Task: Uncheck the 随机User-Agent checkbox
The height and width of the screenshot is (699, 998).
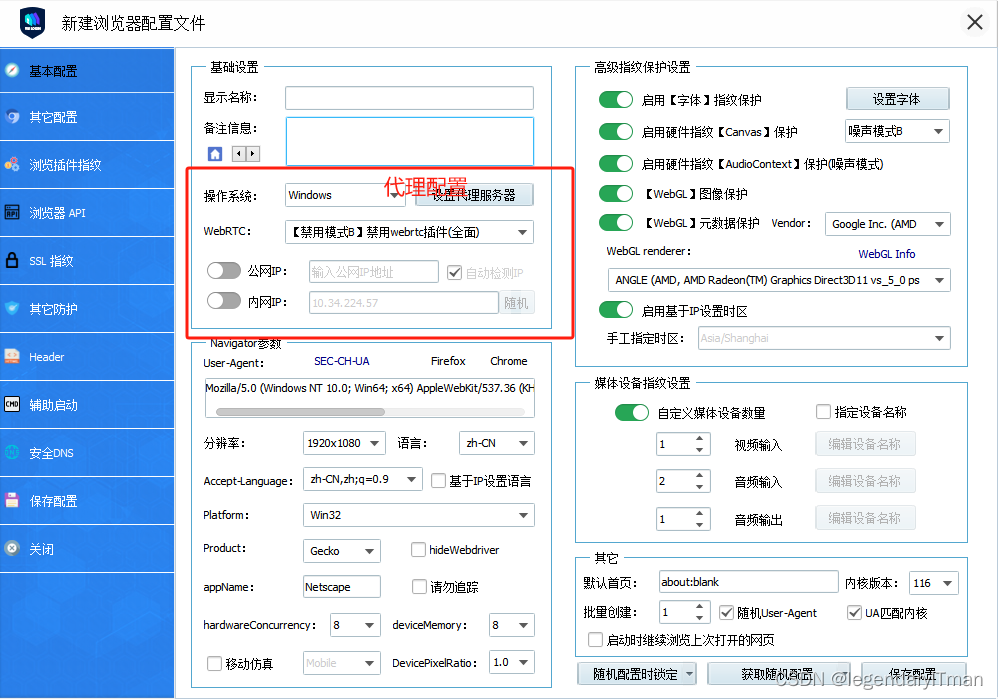Action: tap(726, 612)
